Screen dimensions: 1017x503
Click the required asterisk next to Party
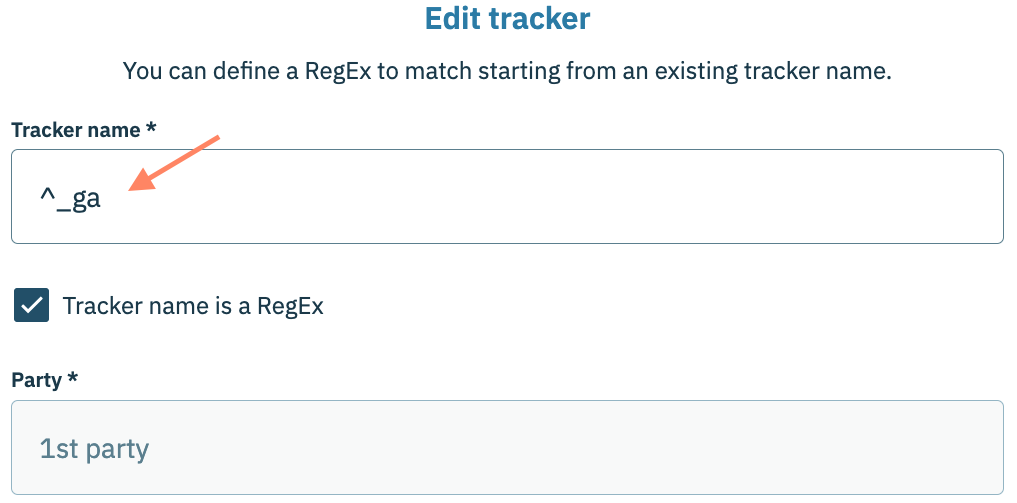coord(73,380)
